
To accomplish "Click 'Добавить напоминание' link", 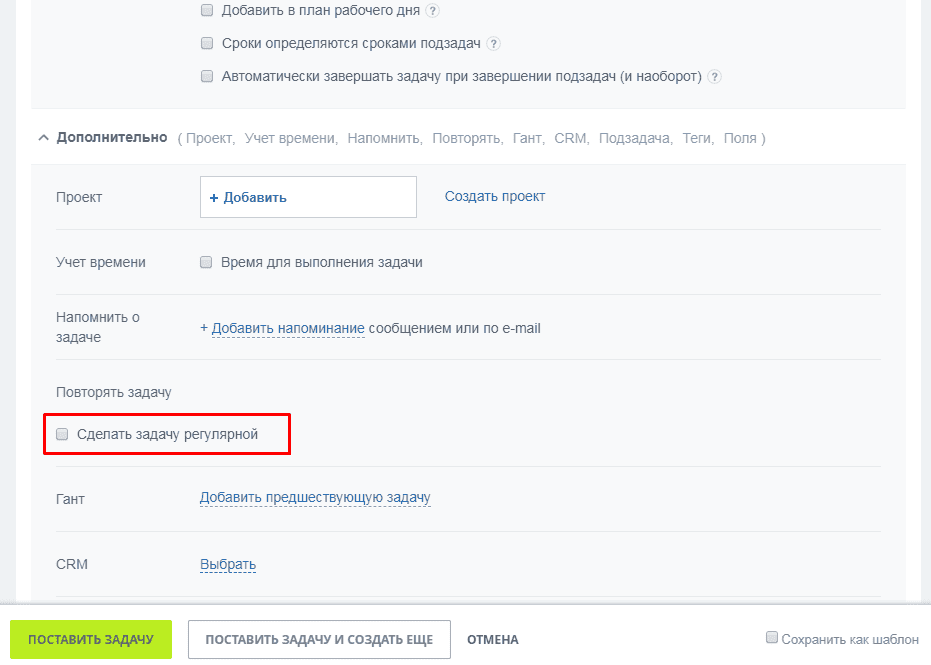I will [x=288, y=328].
